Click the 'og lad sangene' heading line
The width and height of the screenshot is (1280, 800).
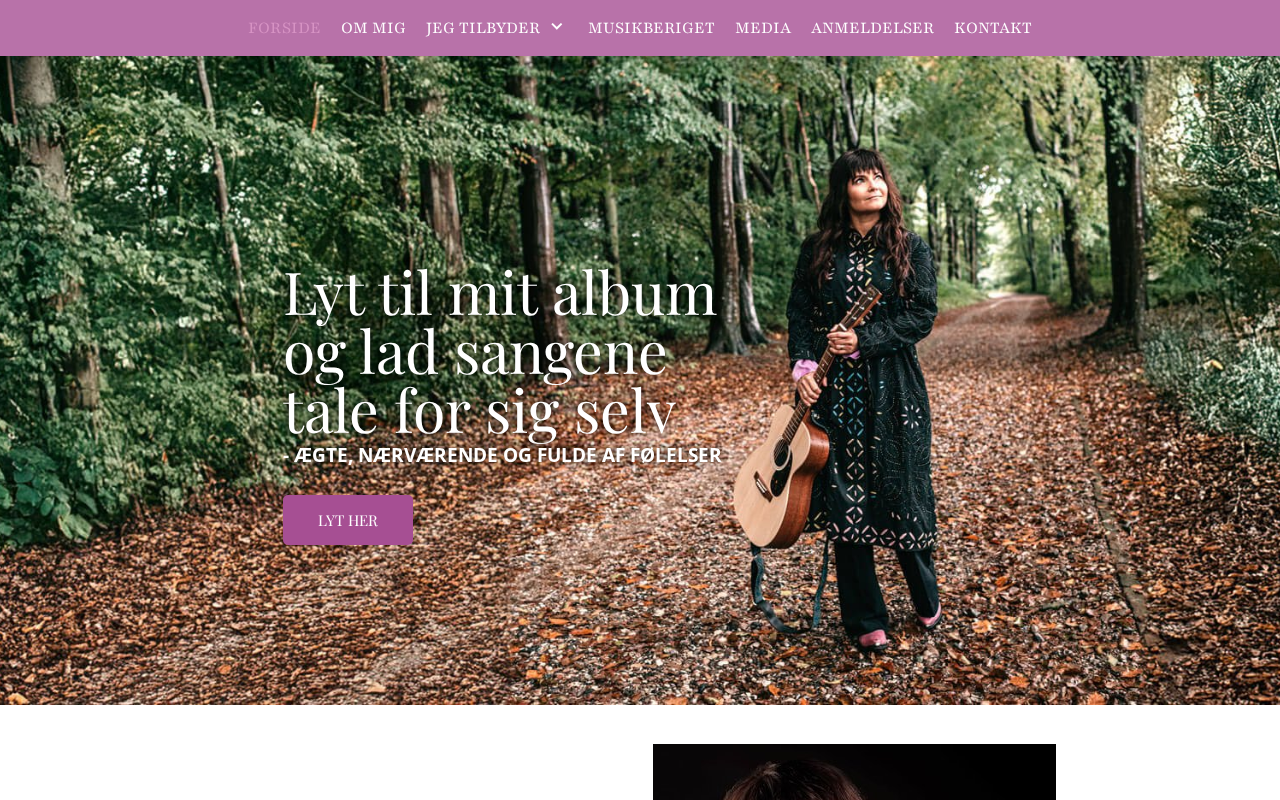click(x=475, y=352)
